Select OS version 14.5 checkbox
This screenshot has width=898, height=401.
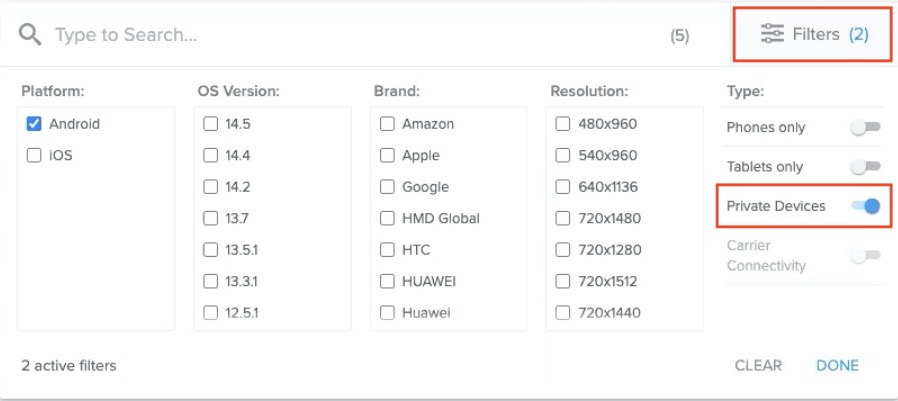(x=210, y=124)
